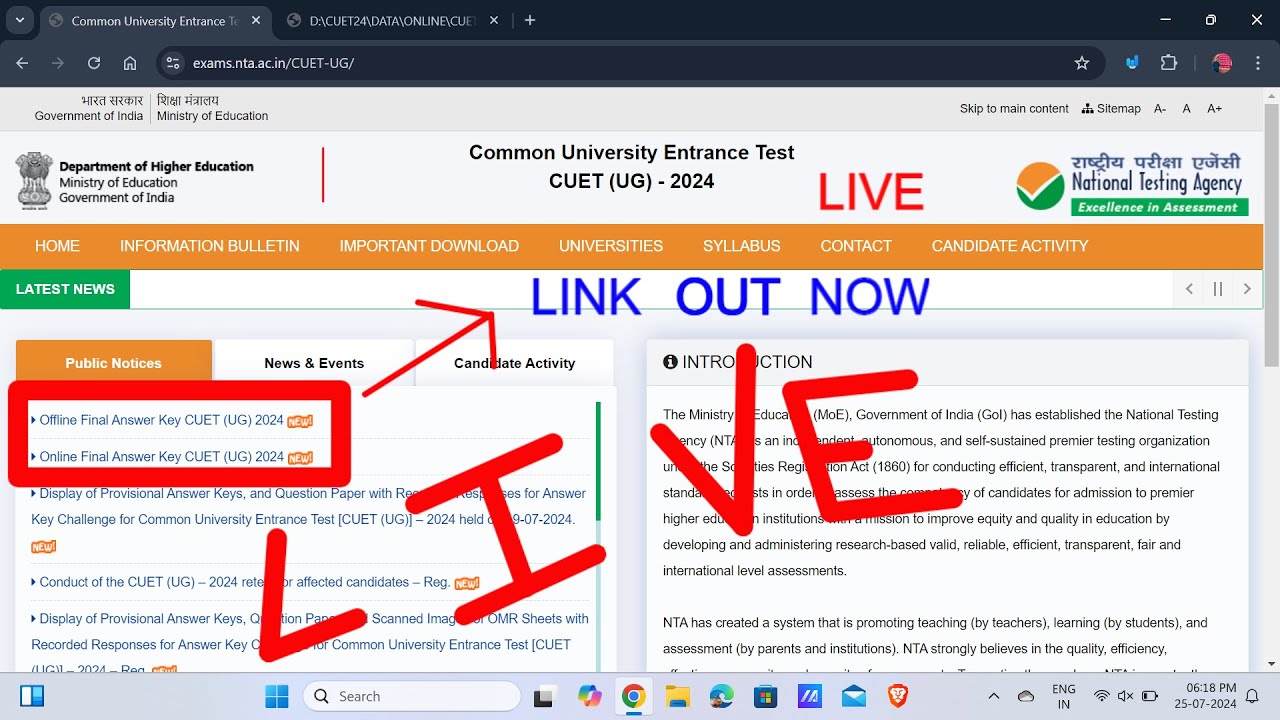The image size is (1280, 720).
Task: Show previous latest news item
Action: tap(1189, 289)
